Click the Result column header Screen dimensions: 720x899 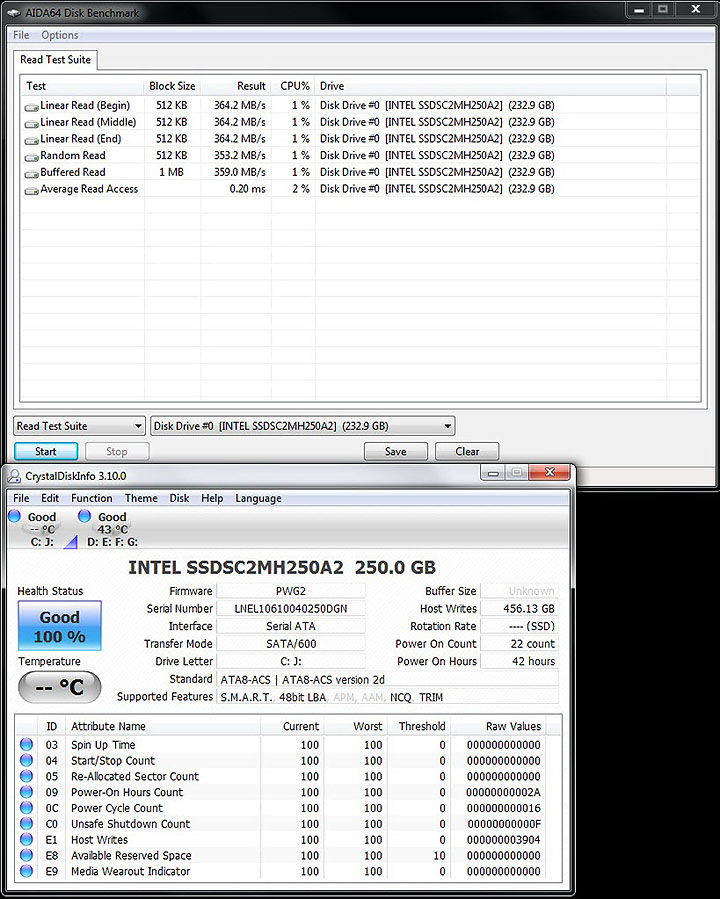pyautogui.click(x=236, y=86)
